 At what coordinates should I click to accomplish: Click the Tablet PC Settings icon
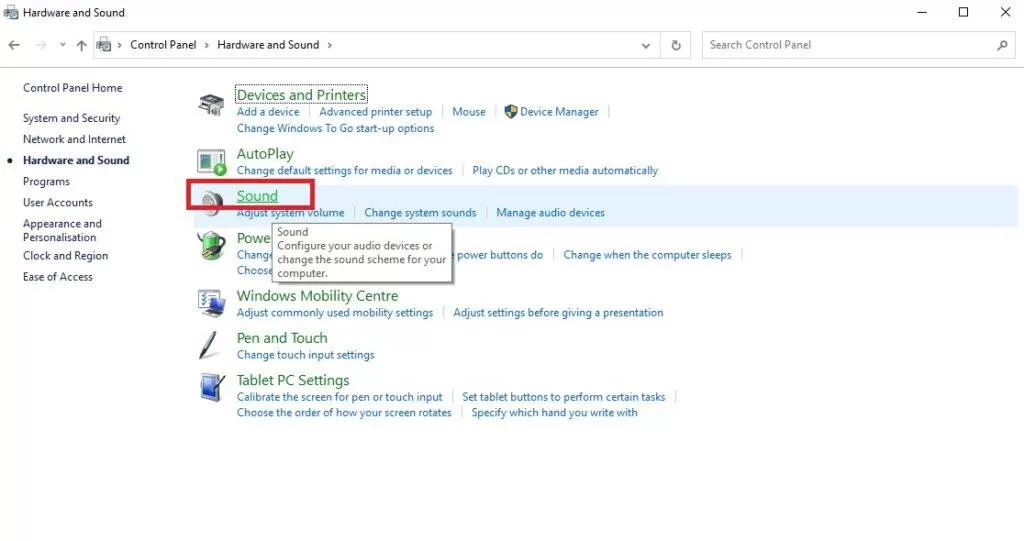click(212, 387)
